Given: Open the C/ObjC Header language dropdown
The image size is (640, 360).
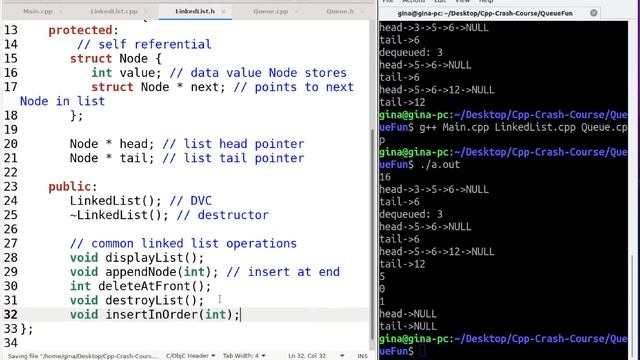Looking at the screenshot, I should (190, 356).
